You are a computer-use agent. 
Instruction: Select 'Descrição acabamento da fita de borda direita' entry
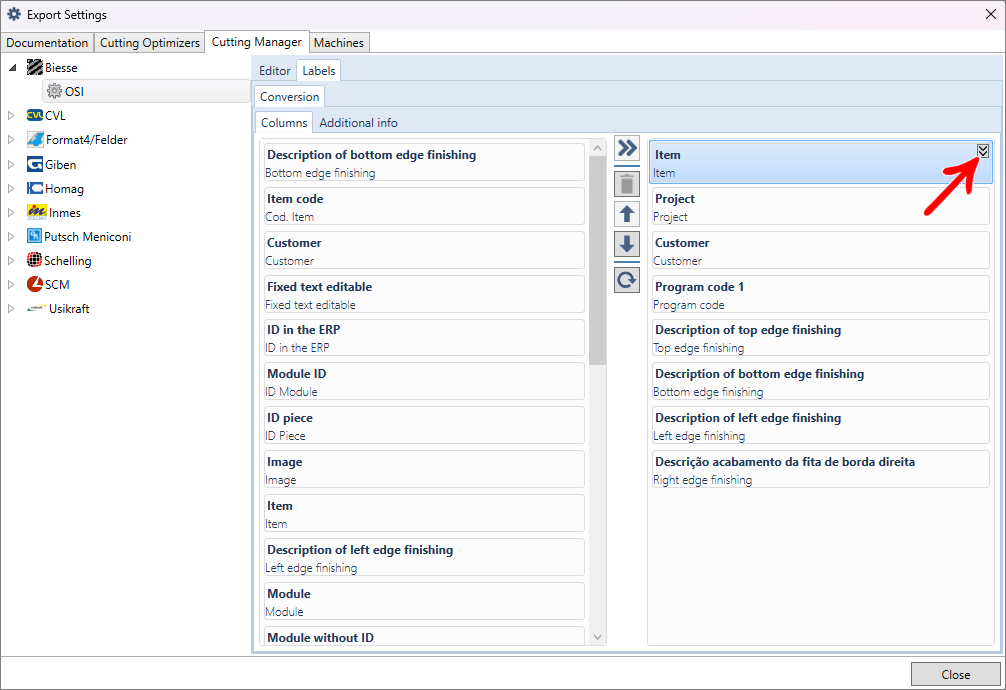coord(821,470)
